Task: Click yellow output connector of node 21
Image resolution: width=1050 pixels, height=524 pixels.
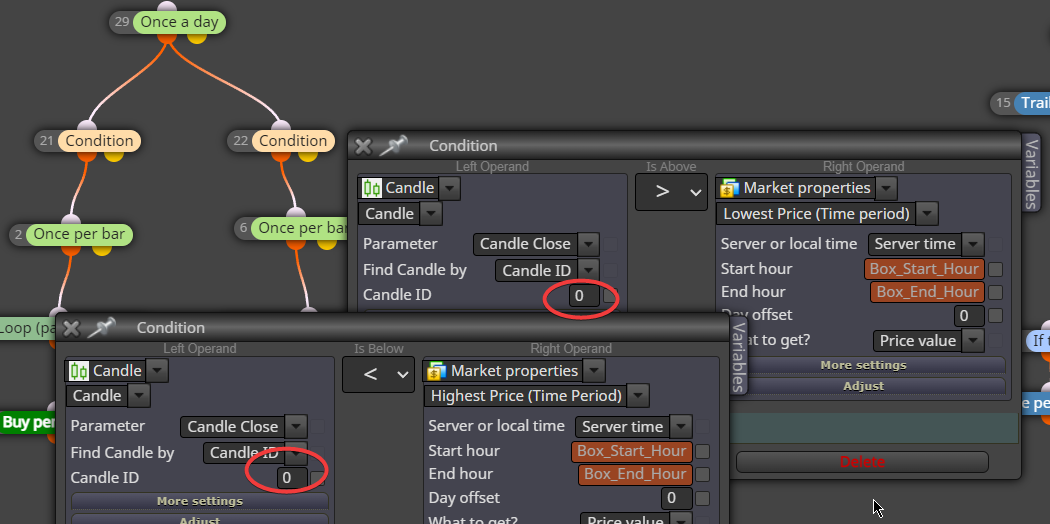Action: pos(113,155)
